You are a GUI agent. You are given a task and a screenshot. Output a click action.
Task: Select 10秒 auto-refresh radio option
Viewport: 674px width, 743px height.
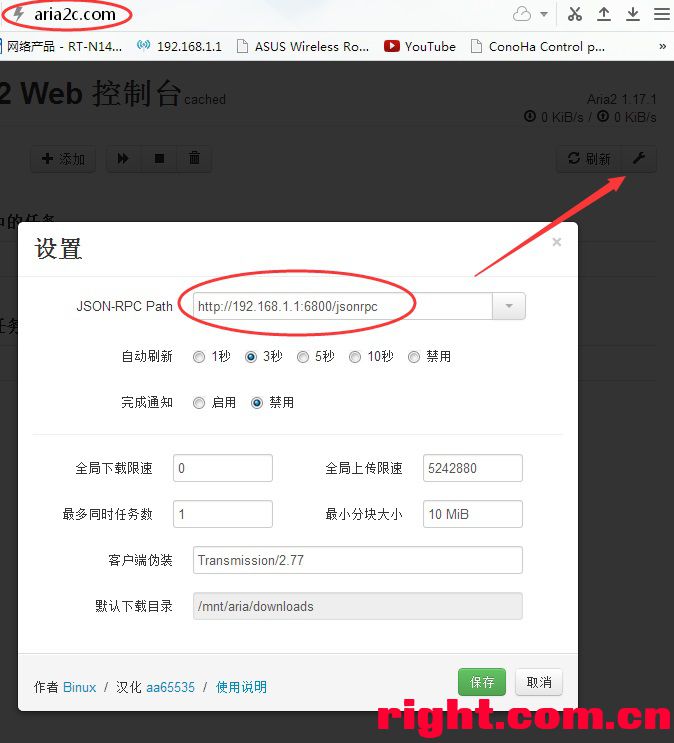pos(355,357)
